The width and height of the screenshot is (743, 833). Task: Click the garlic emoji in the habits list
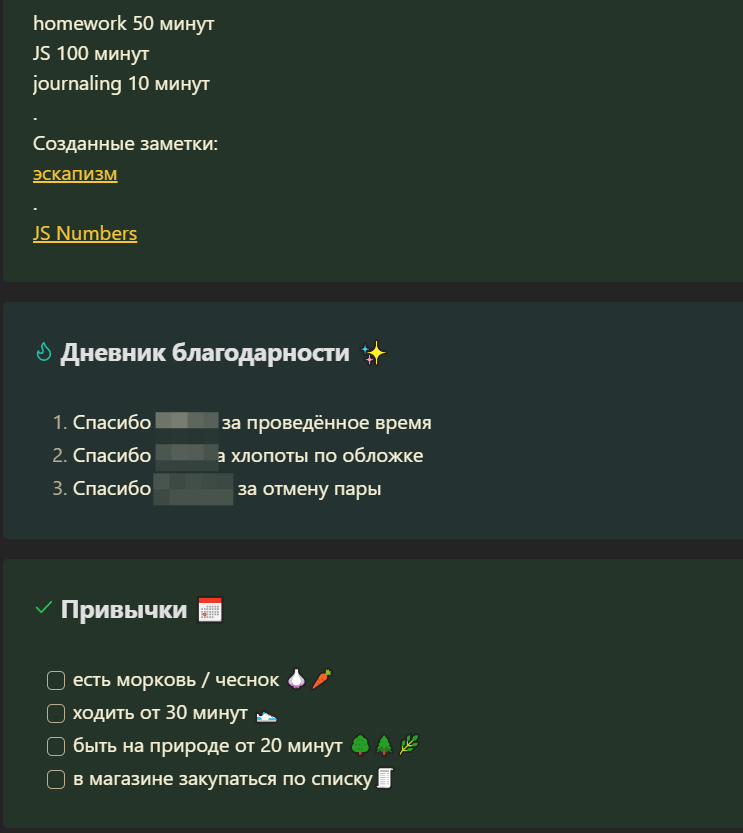coord(296,679)
